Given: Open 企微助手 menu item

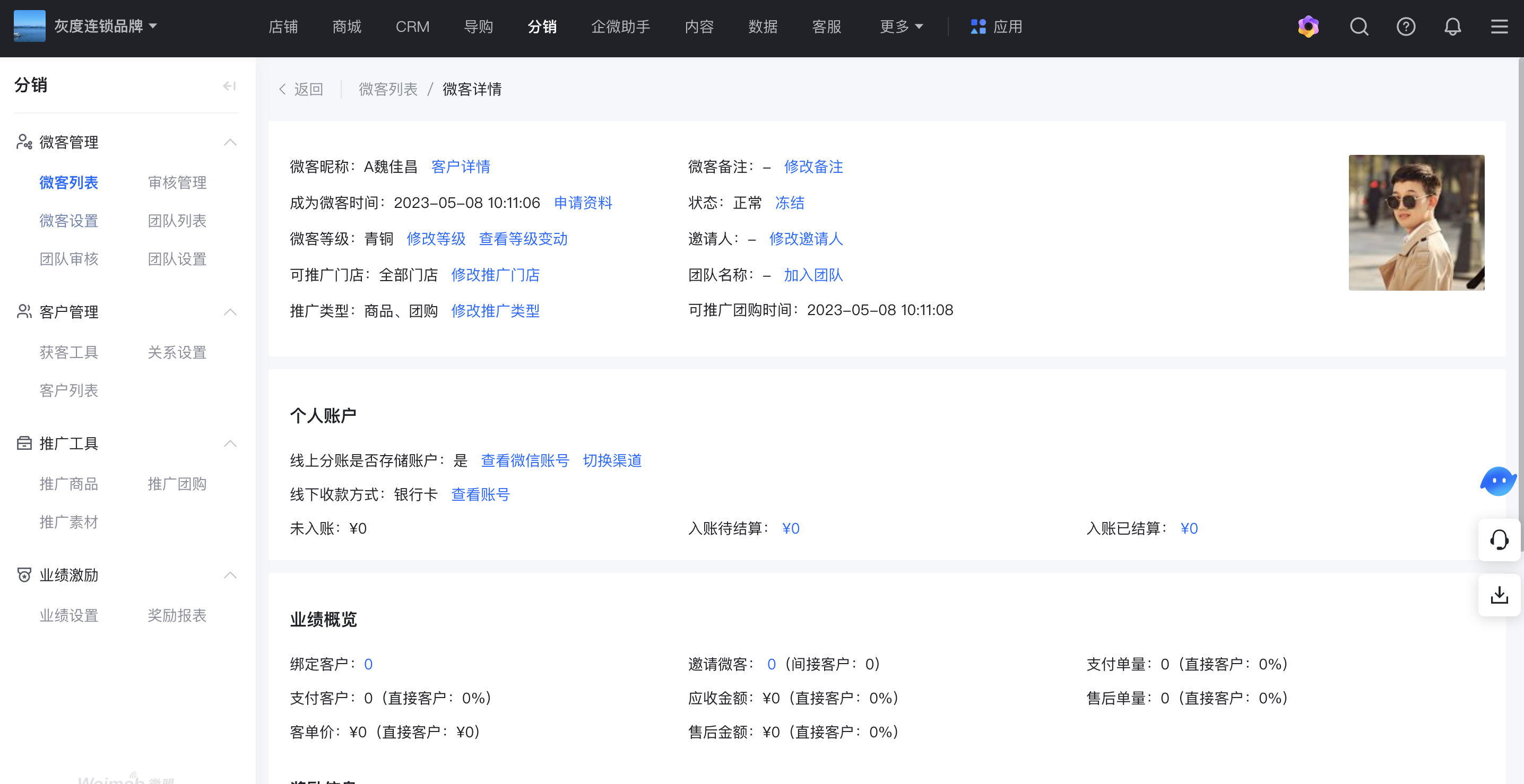Looking at the screenshot, I should (621, 27).
